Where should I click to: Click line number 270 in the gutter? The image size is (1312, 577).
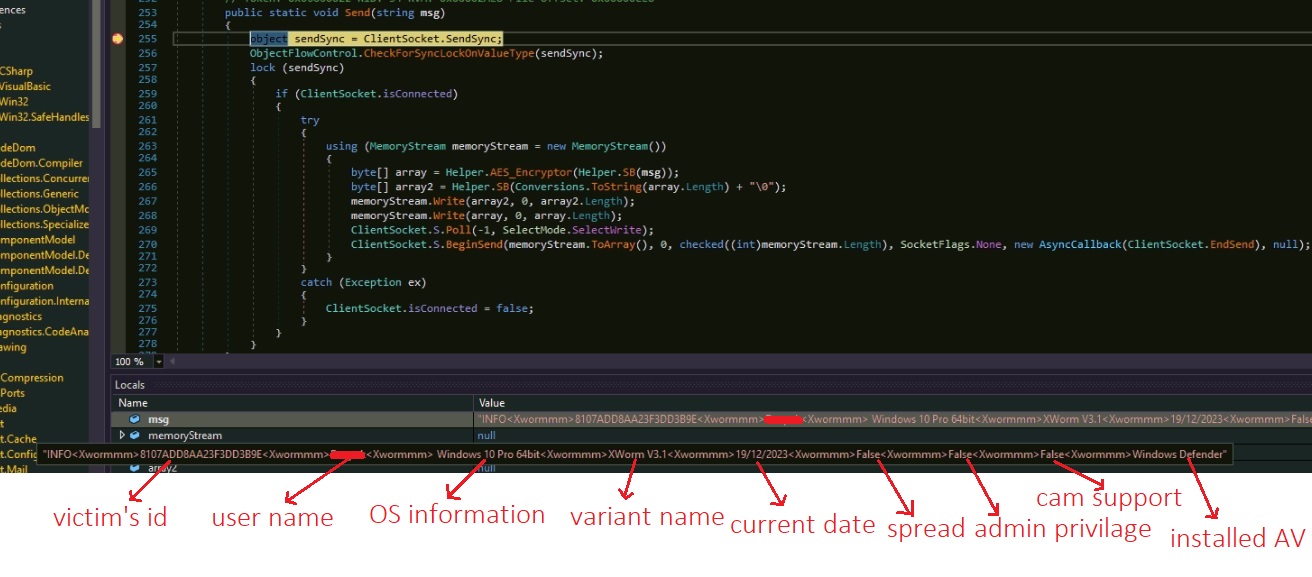point(147,244)
